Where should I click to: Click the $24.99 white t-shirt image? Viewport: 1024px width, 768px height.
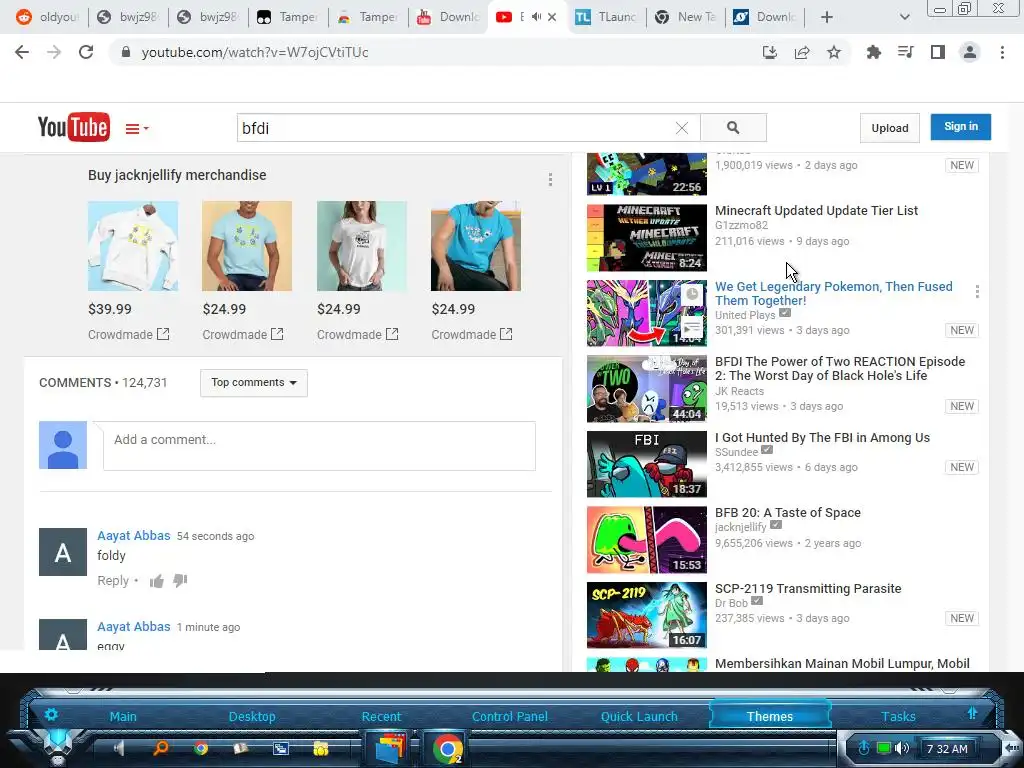(362, 246)
